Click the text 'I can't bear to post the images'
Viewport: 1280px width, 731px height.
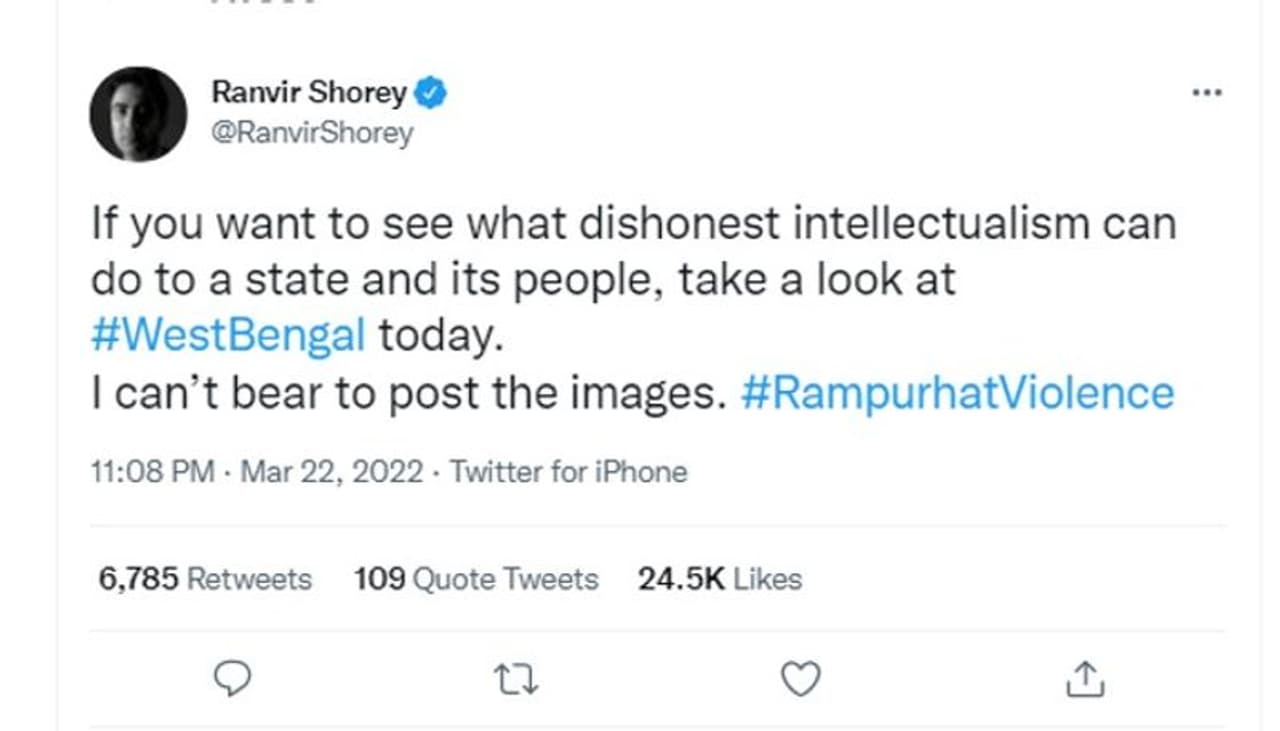(407, 393)
